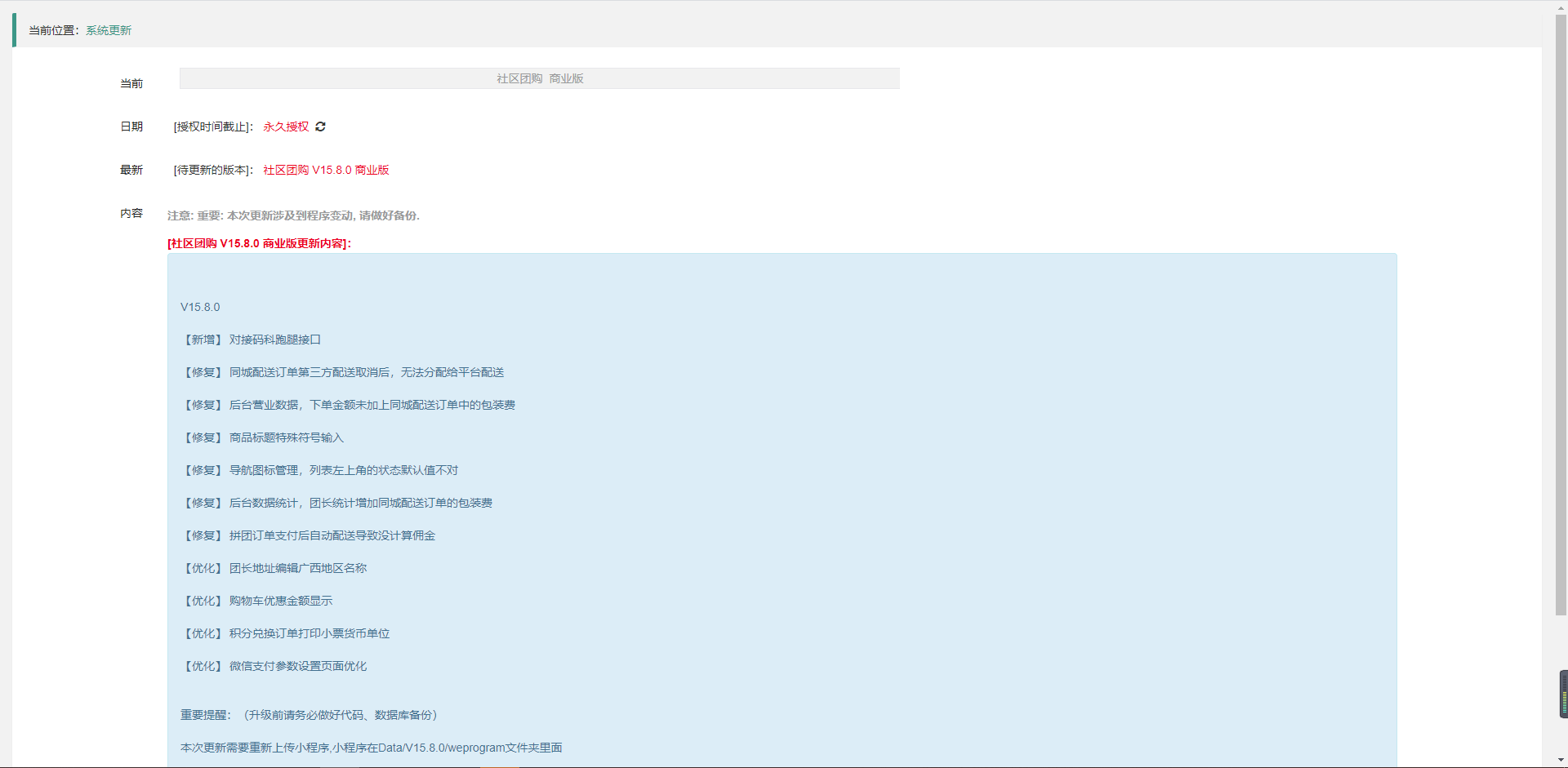Click the 本次更新需要重新上传小程序 line
Screen dimensions: 1568x768
pos(372,748)
